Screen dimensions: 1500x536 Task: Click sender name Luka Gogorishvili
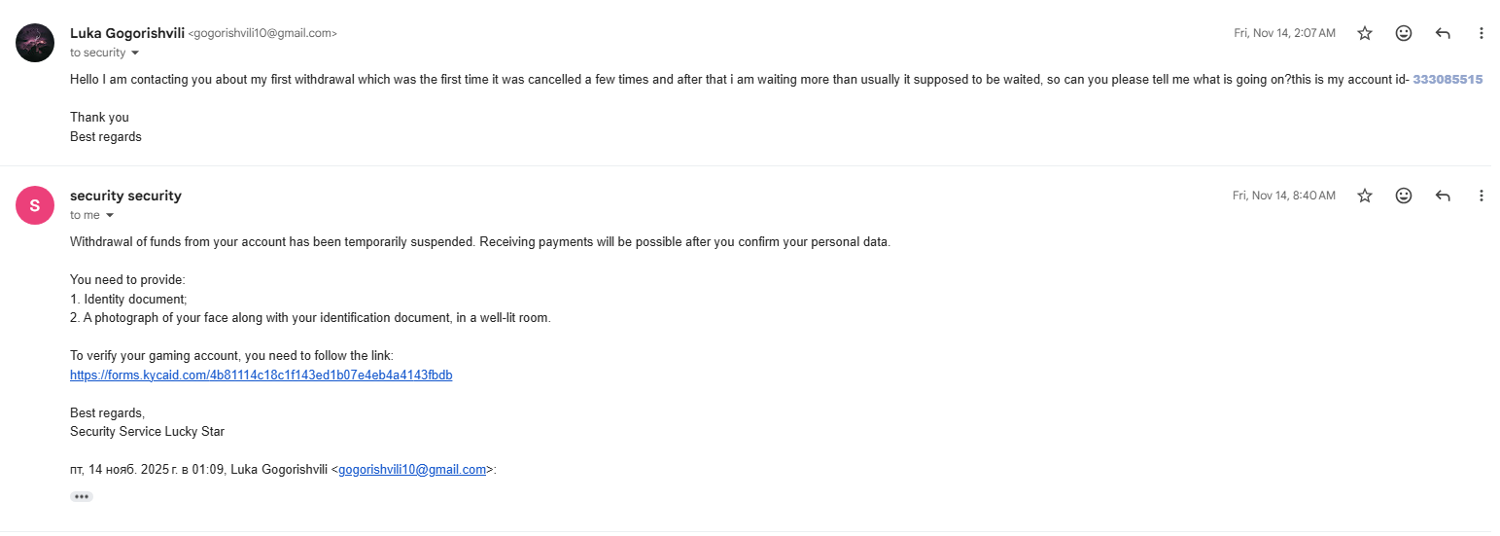pos(127,33)
